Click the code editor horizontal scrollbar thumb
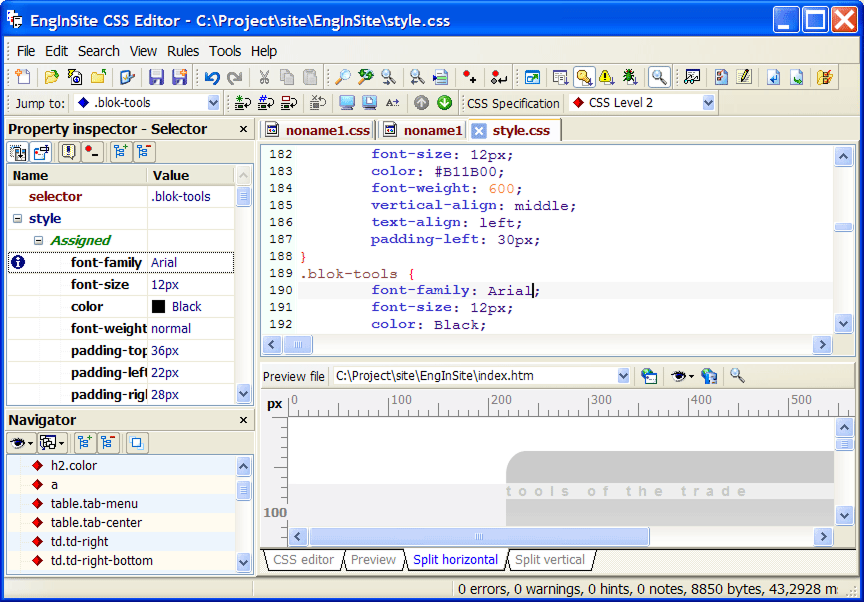Screen dimensions: 864x602 tap(298, 345)
